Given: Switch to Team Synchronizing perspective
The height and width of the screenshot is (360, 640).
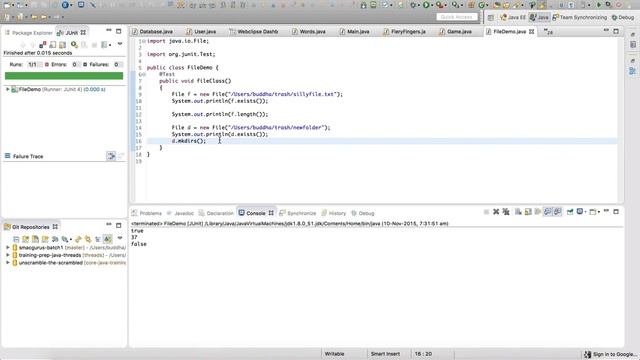Looking at the screenshot, I should [x=580, y=17].
